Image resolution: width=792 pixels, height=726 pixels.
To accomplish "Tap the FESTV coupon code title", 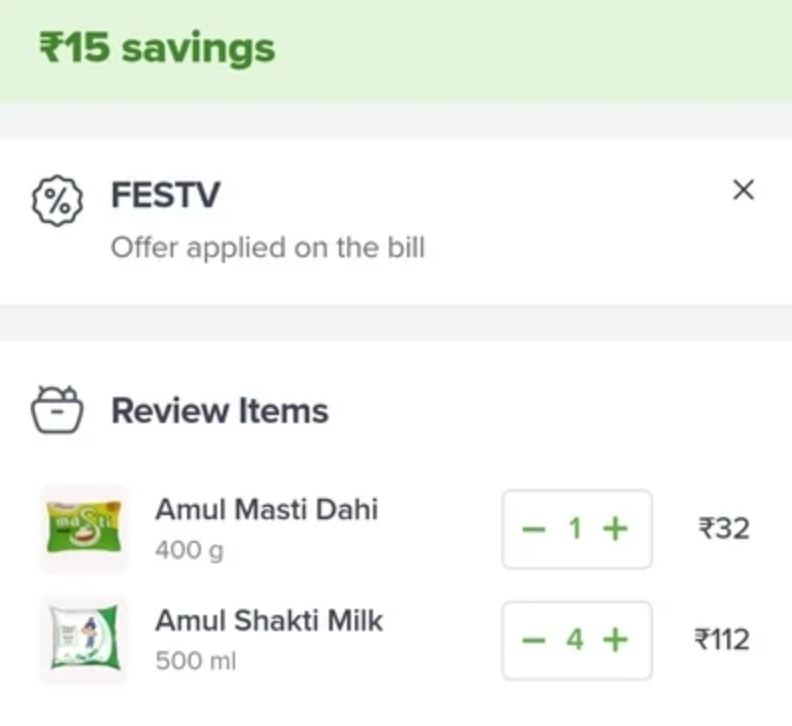I will tap(166, 195).
